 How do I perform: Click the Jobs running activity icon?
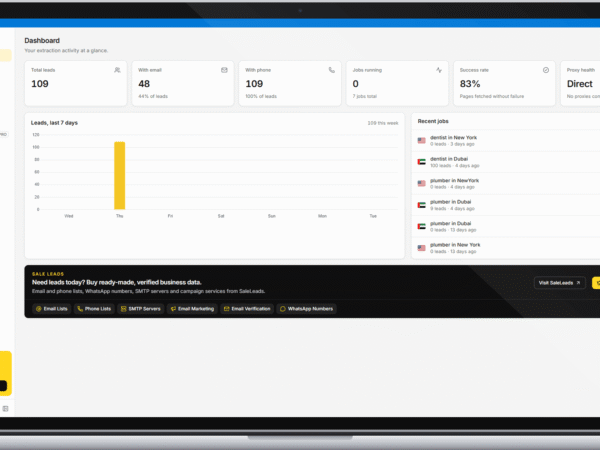click(439, 70)
